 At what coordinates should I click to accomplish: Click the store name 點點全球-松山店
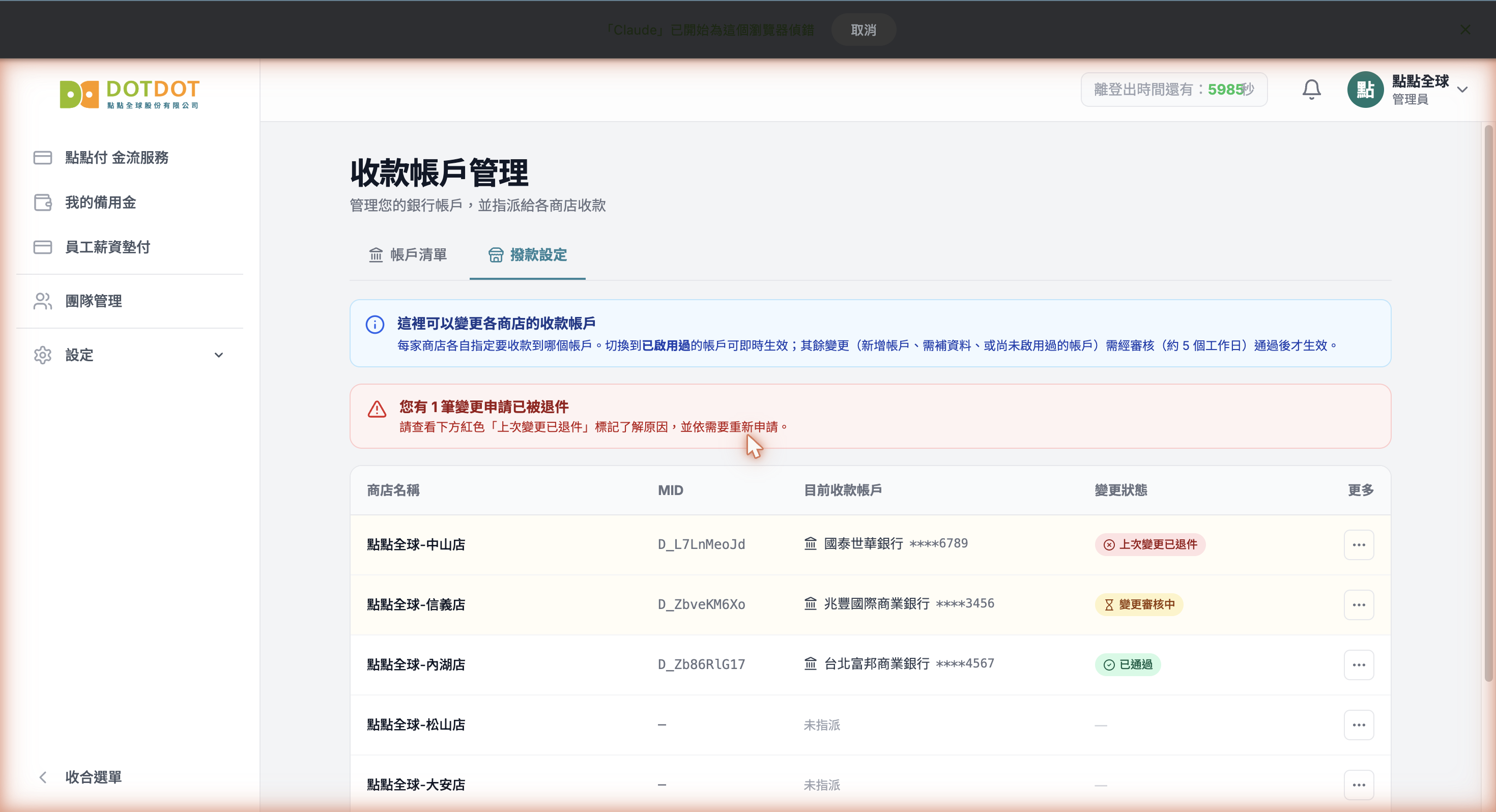coord(416,725)
